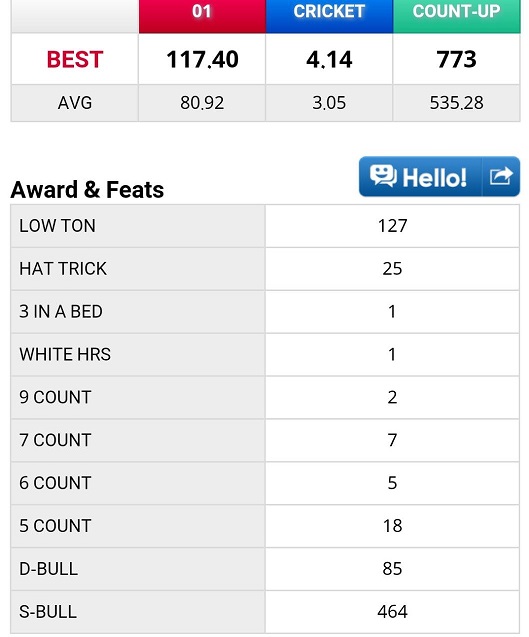The width and height of the screenshot is (529, 637).
Task: Click best cricket score 4.14
Action: pyautogui.click(x=329, y=59)
